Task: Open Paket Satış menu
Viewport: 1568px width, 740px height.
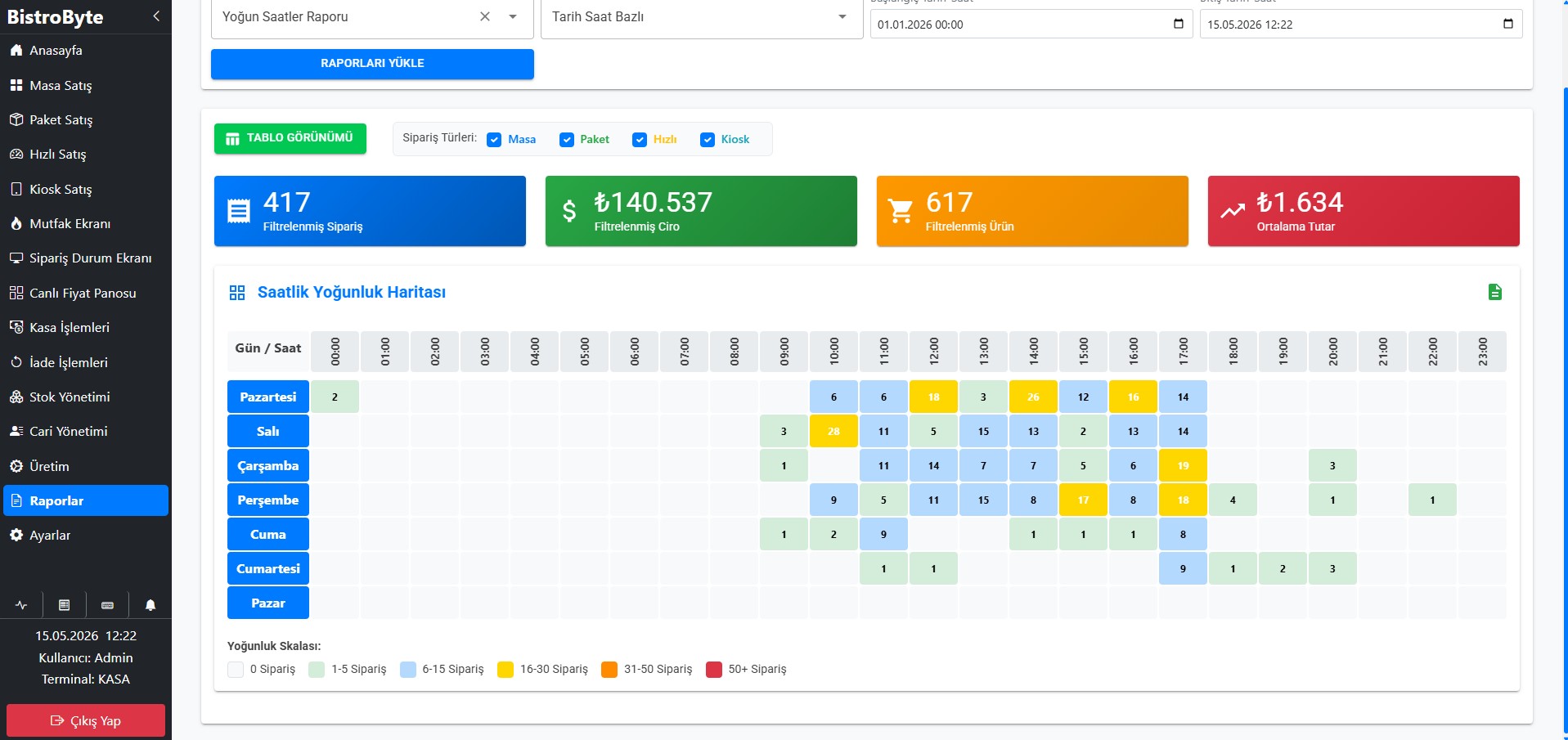Action: pos(86,119)
